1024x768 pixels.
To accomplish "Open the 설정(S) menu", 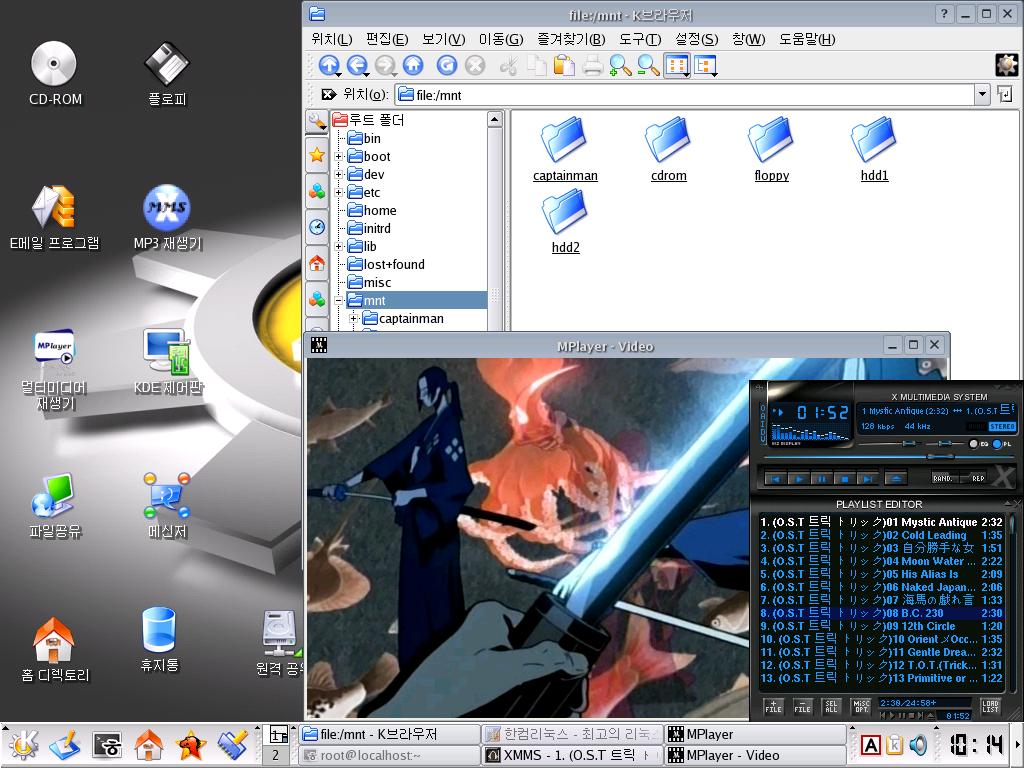I will click(696, 39).
